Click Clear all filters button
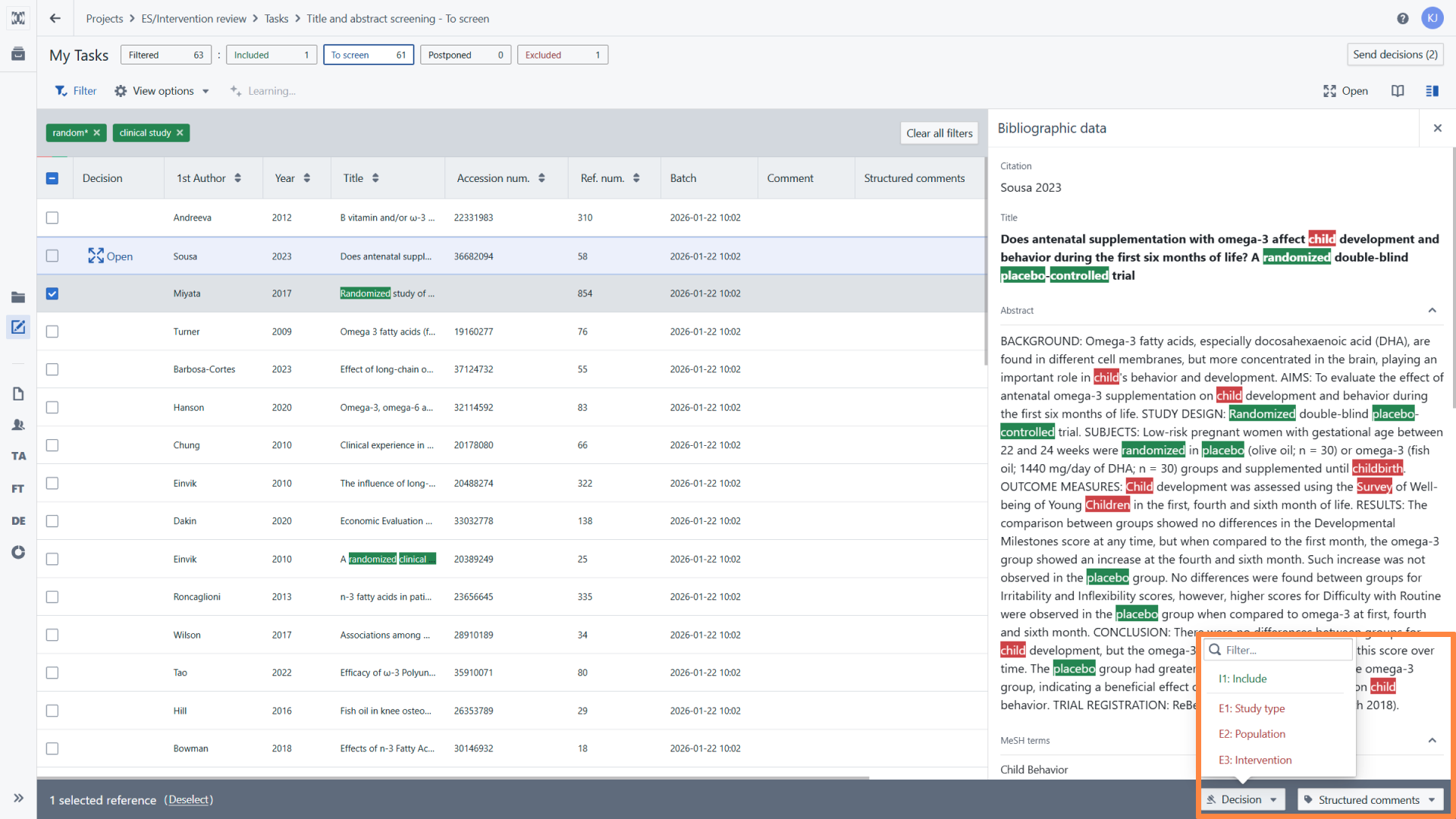This screenshot has width=1456, height=819. pos(939,133)
